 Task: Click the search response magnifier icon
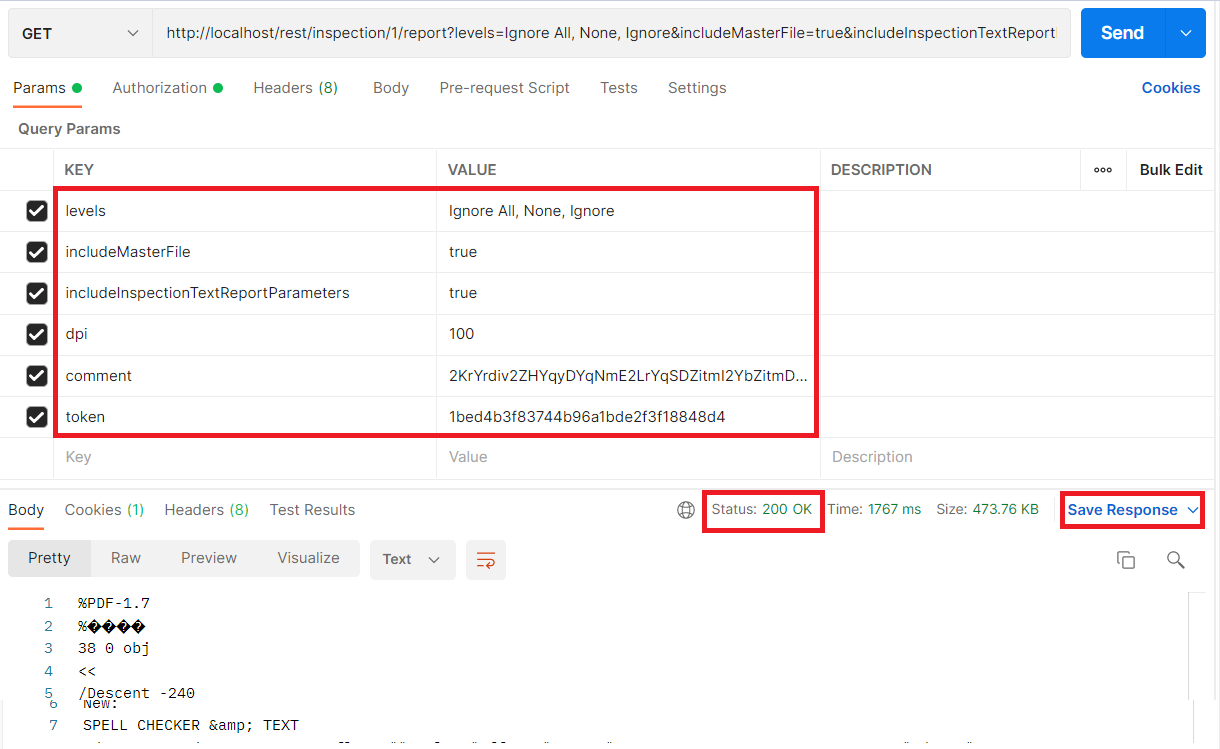pos(1175,560)
